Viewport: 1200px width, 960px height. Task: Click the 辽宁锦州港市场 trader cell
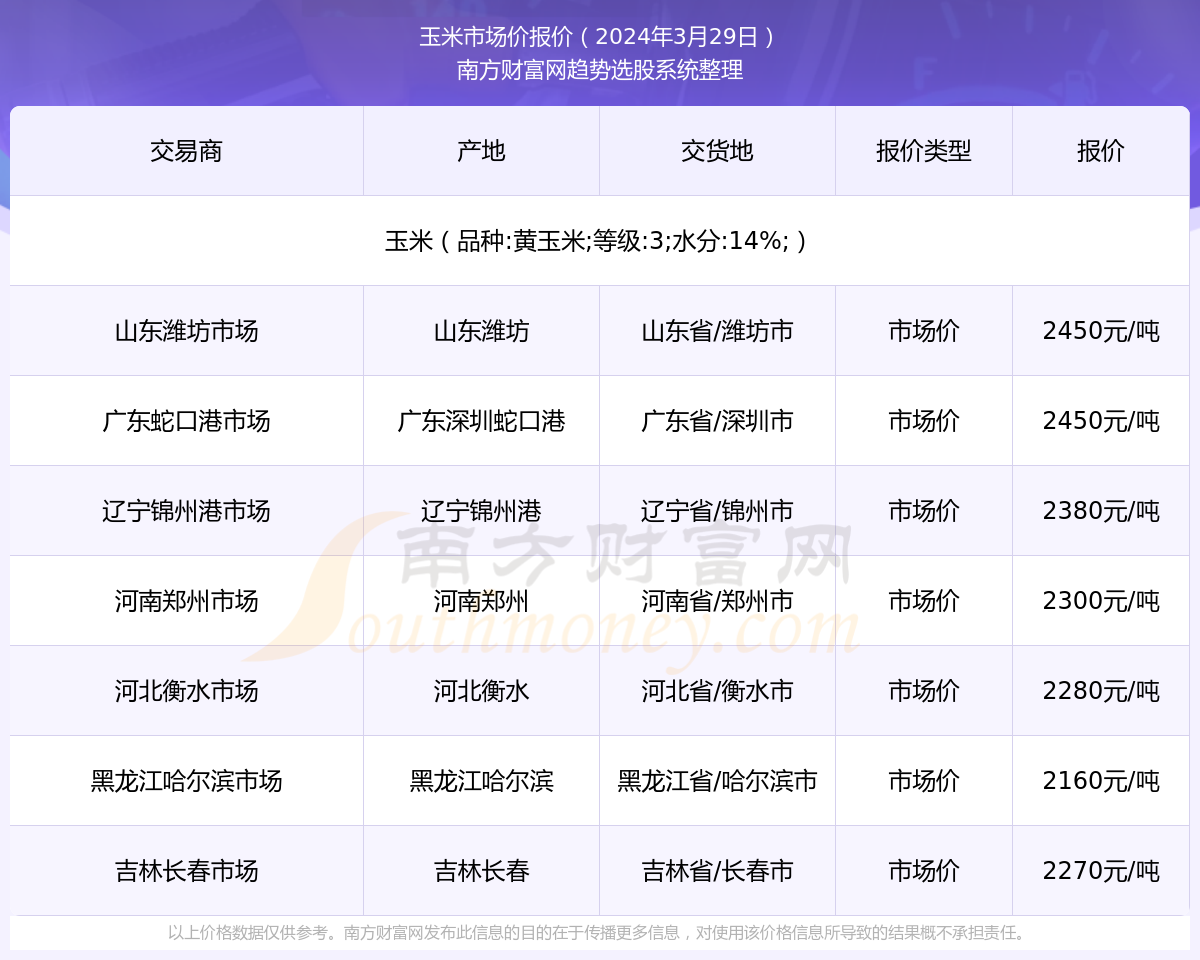[x=186, y=511]
